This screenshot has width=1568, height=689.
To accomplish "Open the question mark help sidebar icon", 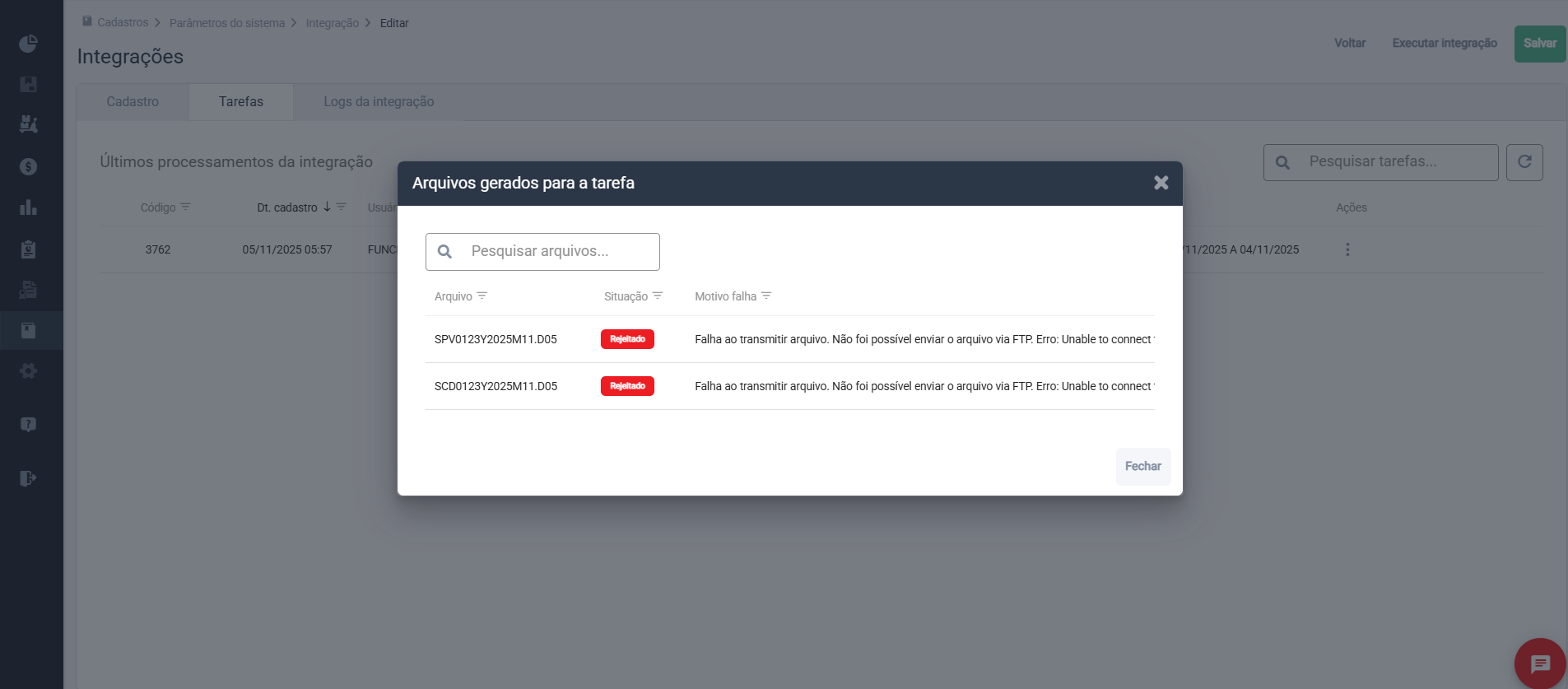I will [28, 425].
